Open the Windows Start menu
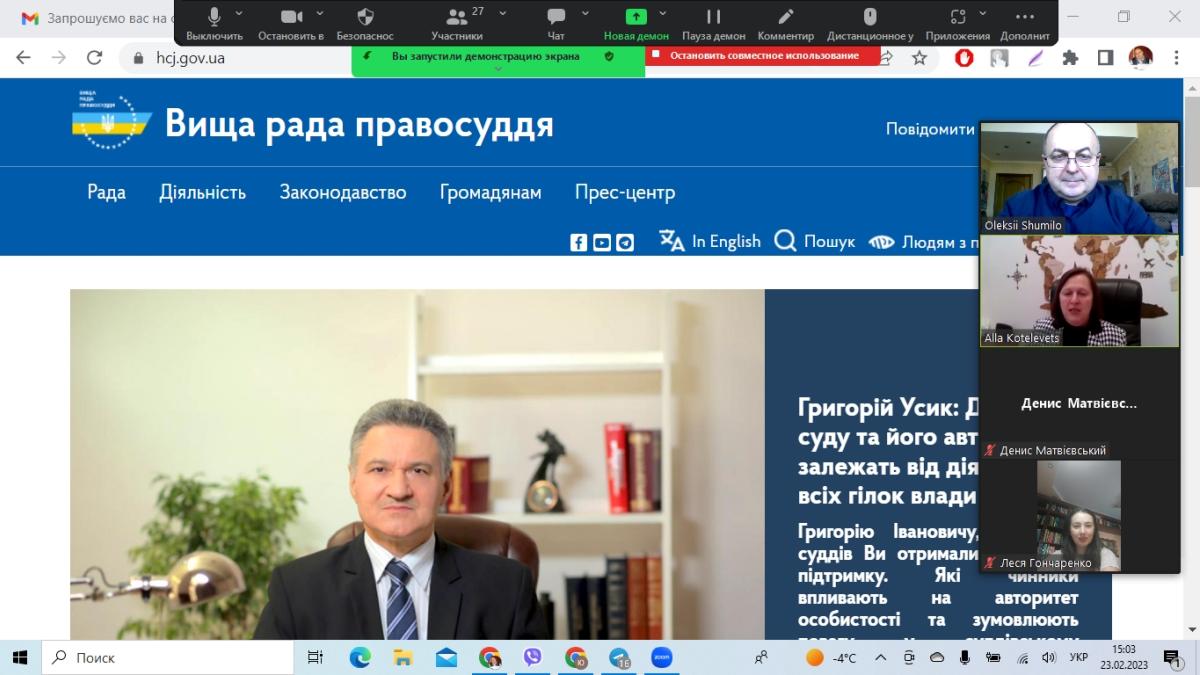The image size is (1200, 675). pos(20,657)
